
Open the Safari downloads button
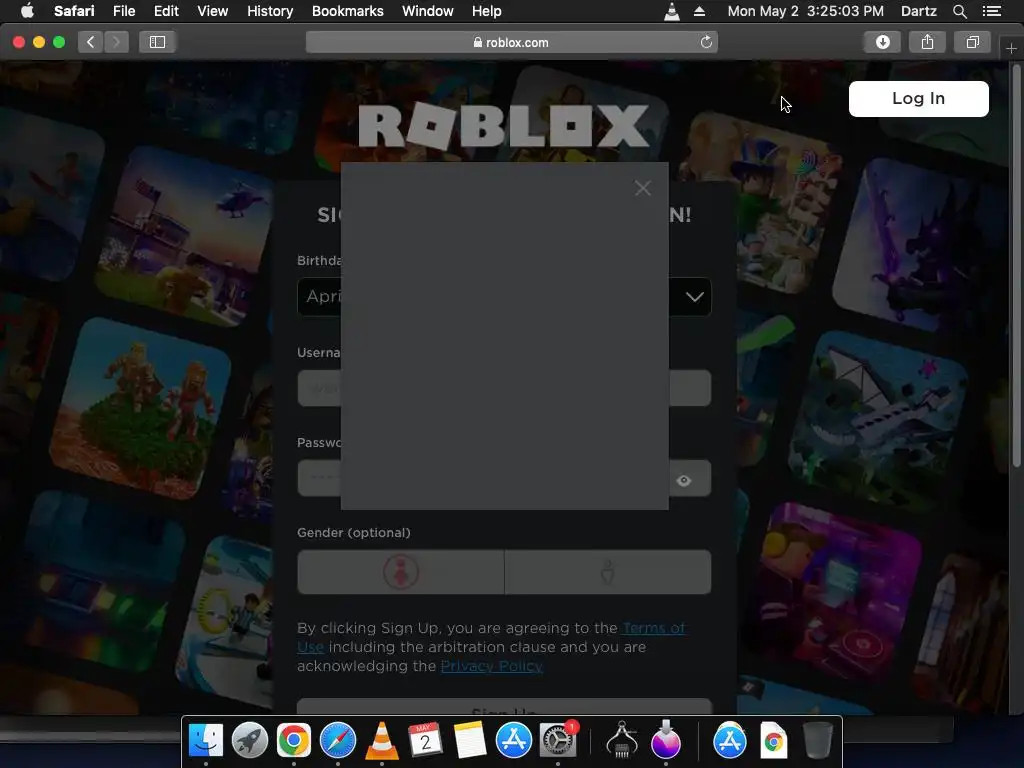pos(882,42)
